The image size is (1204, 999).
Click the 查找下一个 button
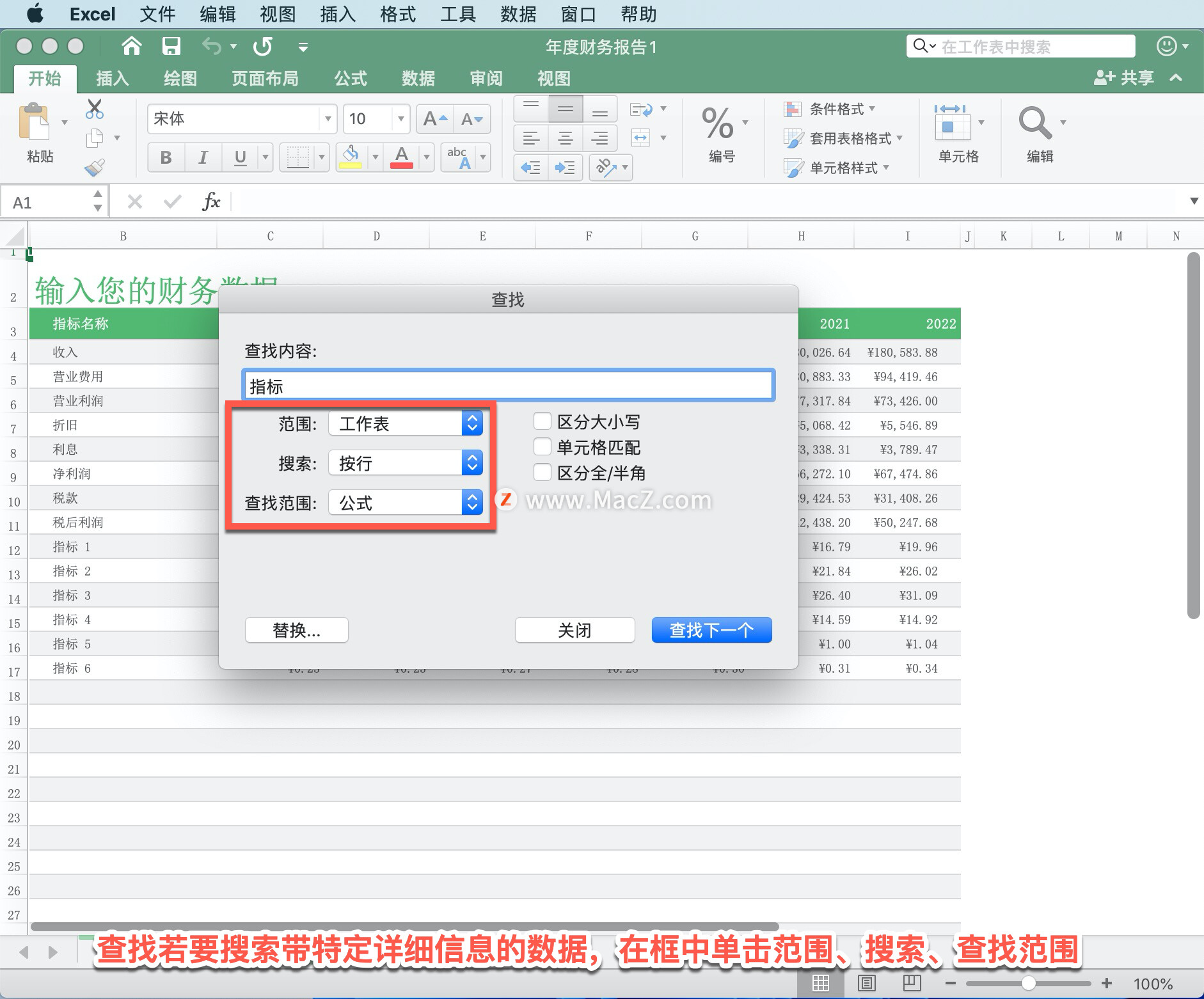[x=711, y=630]
